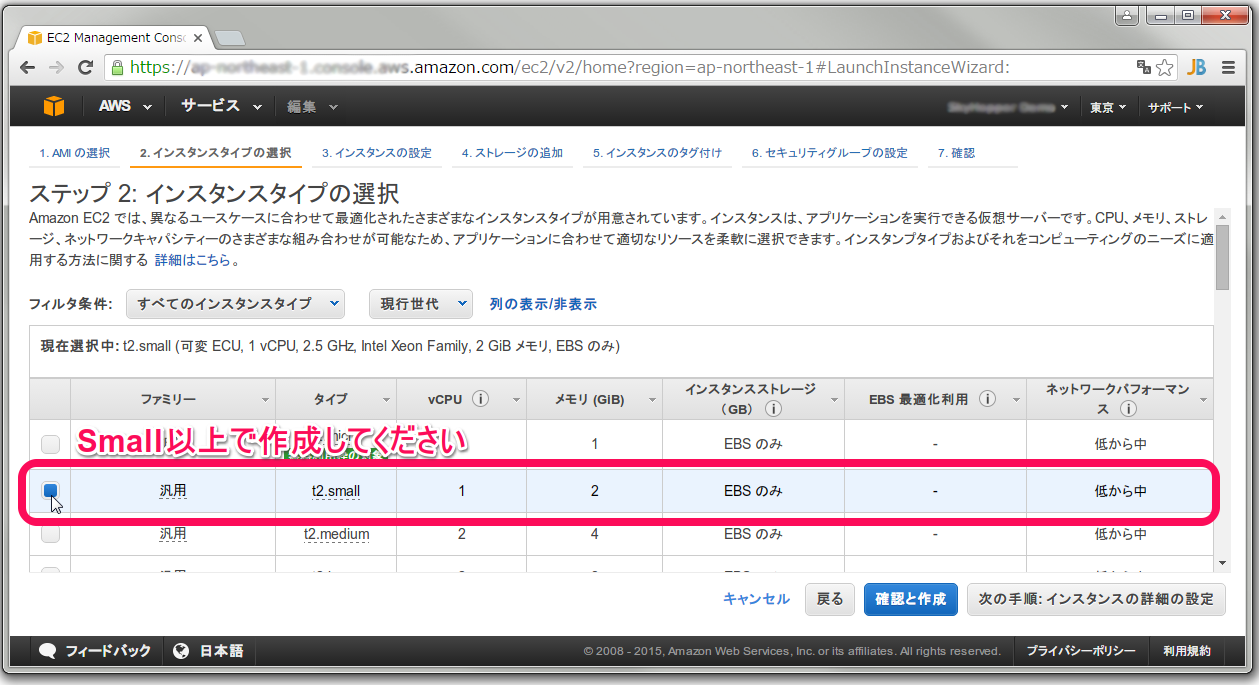Open the blurred account name menu
Viewport: 1259px width, 685px height.
click(x=1007, y=107)
